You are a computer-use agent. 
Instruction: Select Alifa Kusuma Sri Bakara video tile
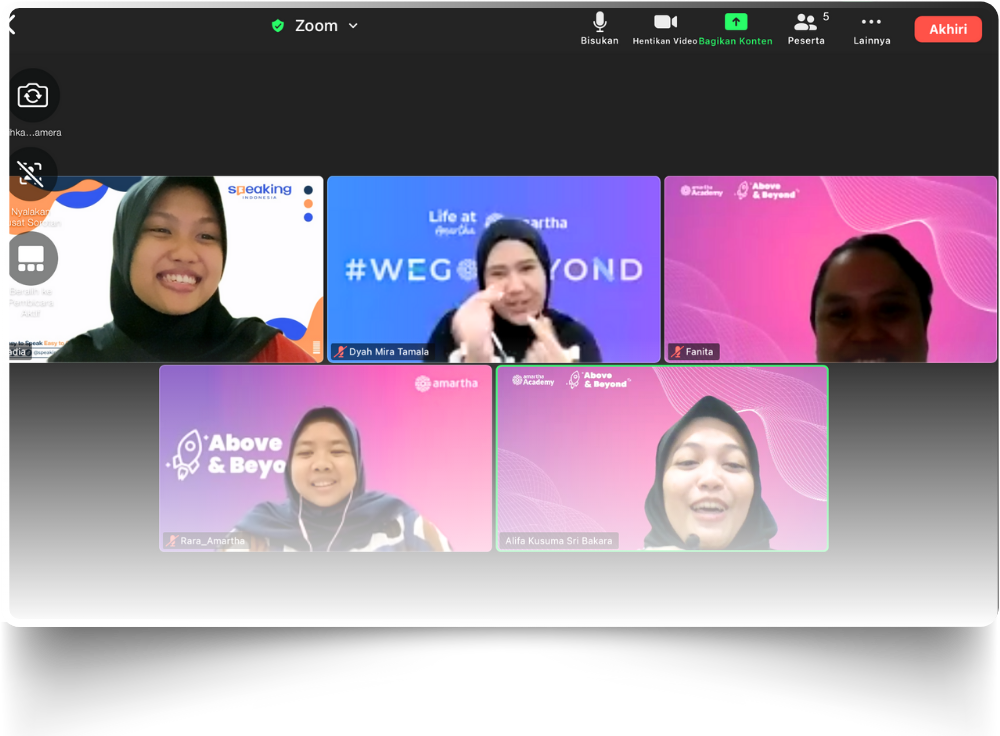(662, 459)
